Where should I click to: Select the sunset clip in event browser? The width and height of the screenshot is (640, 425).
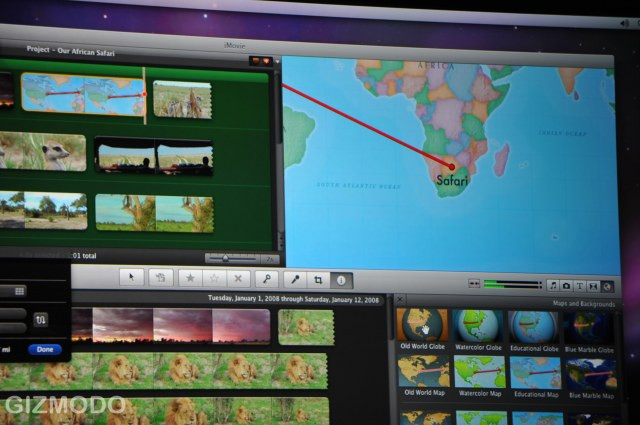171,325
